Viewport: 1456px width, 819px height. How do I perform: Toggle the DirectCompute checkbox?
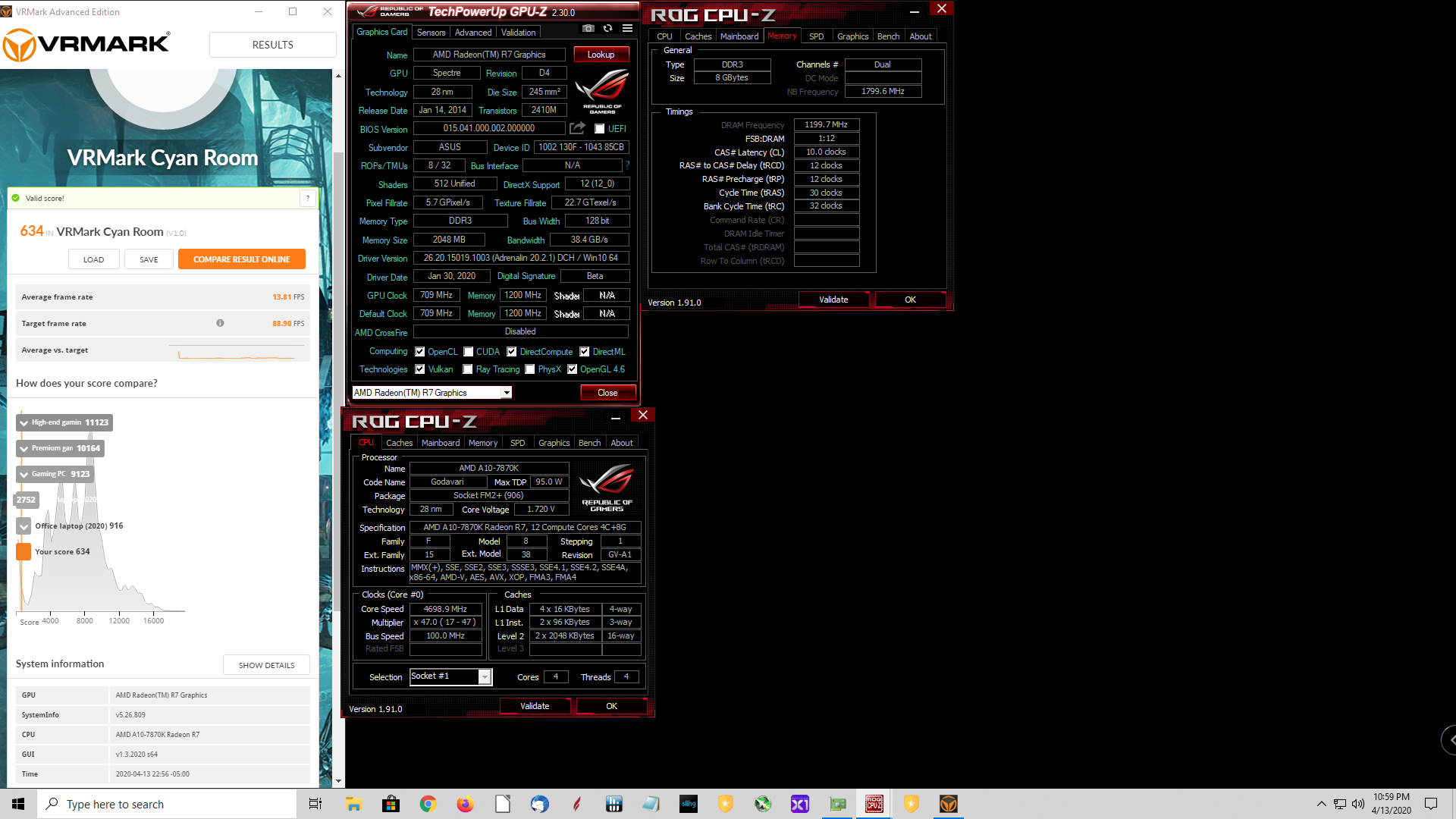coord(512,352)
